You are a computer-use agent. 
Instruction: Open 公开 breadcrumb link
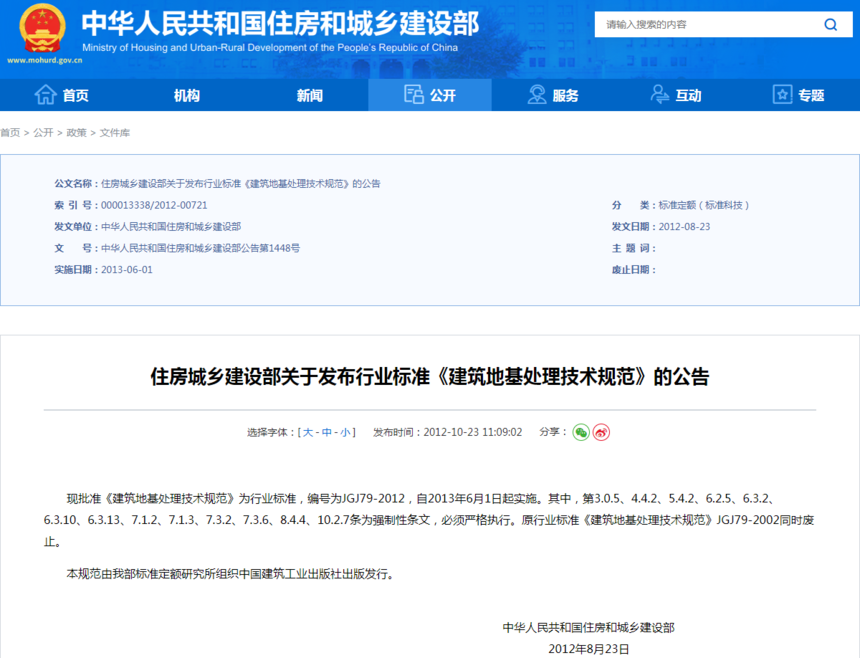coord(43,133)
